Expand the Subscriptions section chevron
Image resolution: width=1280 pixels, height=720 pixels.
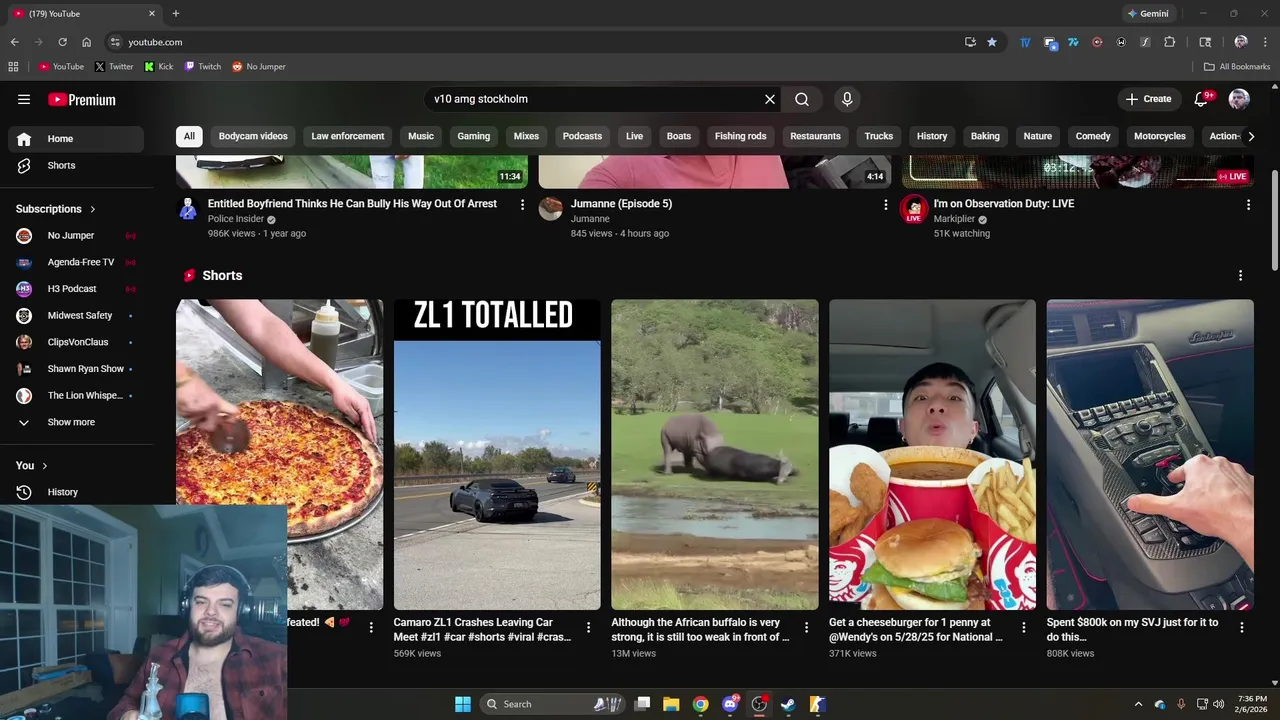point(93,209)
